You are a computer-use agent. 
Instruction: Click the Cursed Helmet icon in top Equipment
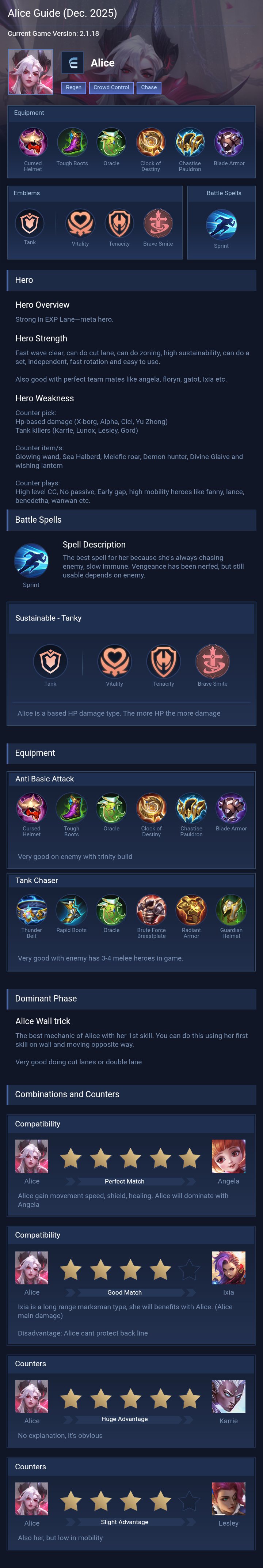tap(33, 143)
